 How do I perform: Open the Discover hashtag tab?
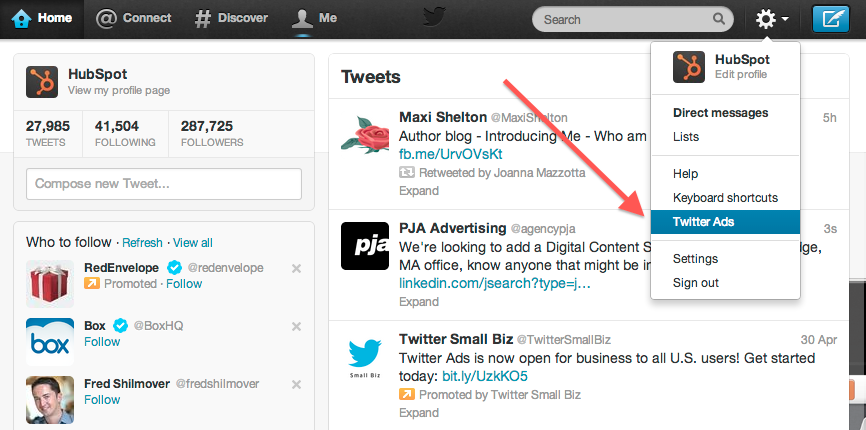(x=231, y=18)
